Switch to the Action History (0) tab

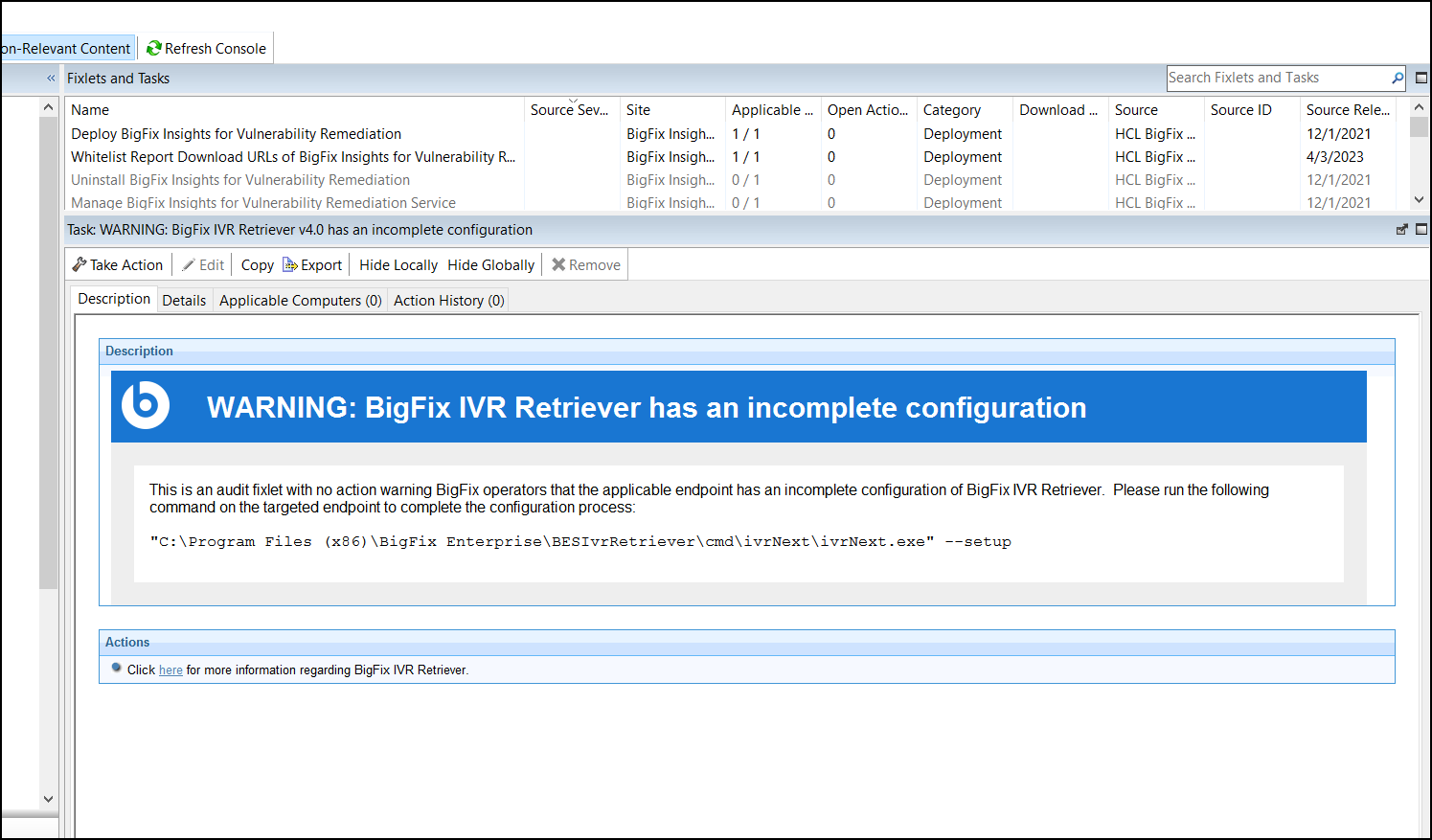pos(449,301)
